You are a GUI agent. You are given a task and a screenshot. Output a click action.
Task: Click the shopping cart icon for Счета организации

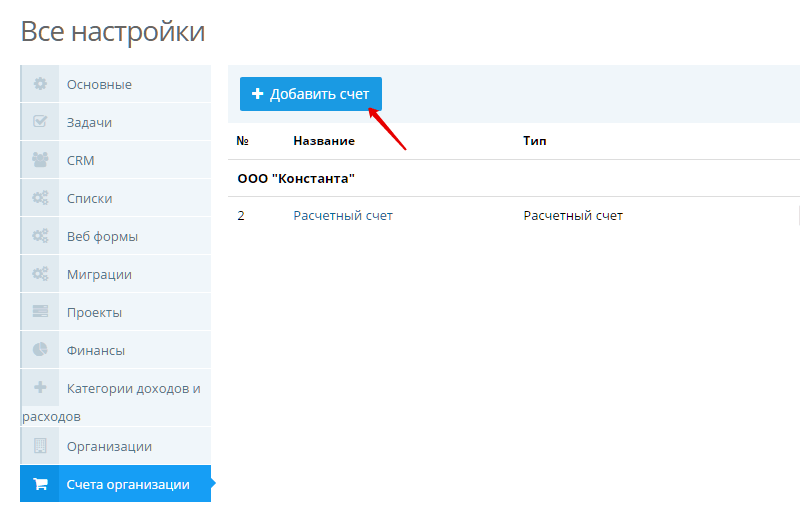coord(40,484)
